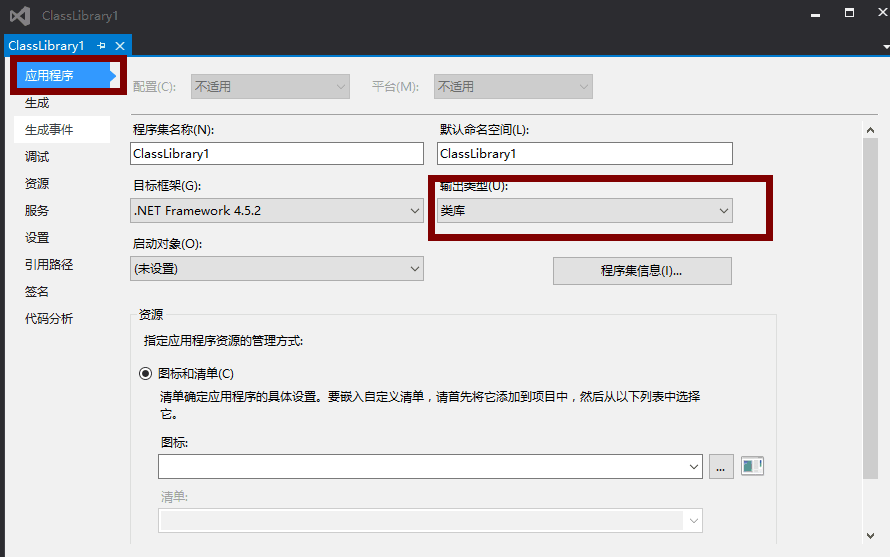
Task: Minimize the Visual Studio window
Action: coord(816,14)
